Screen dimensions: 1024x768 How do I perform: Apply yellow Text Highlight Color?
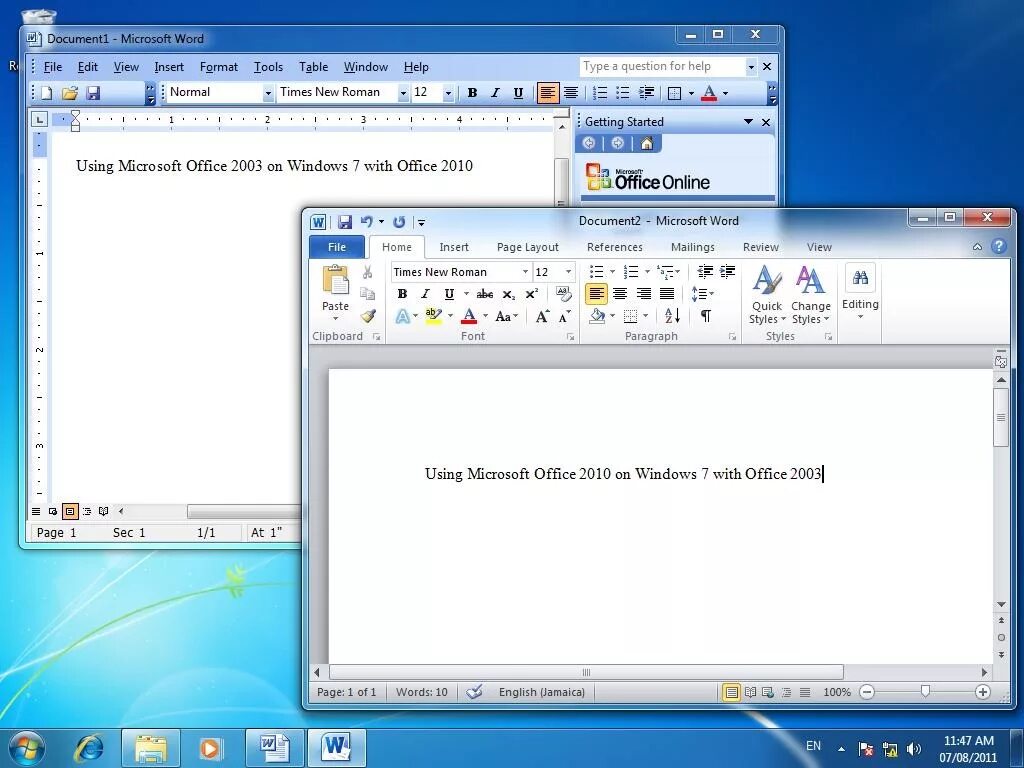(433, 316)
